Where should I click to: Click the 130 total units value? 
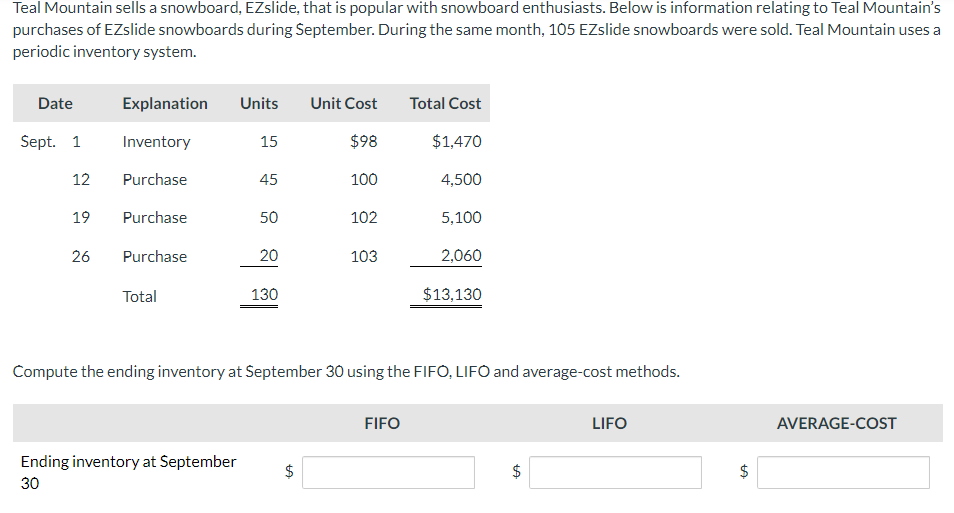[265, 295]
